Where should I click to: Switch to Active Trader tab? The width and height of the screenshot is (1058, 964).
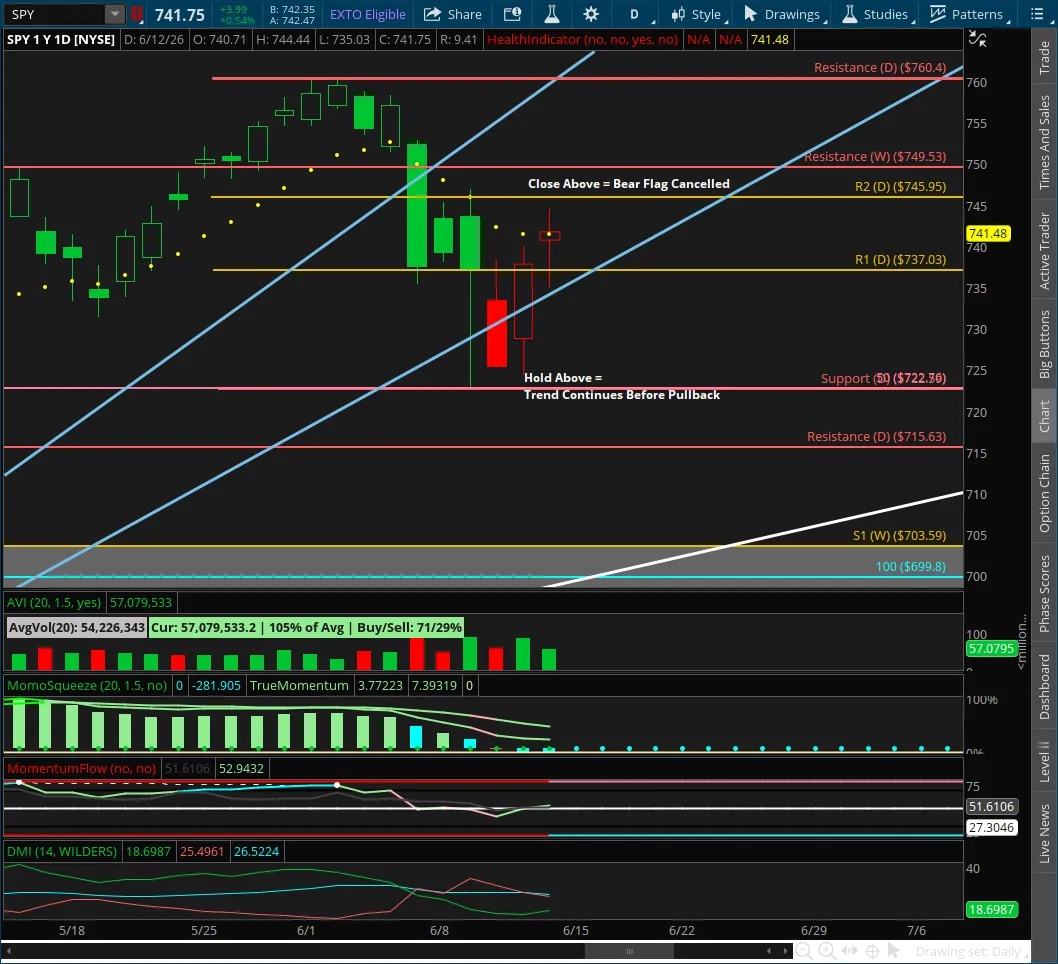coord(1045,250)
